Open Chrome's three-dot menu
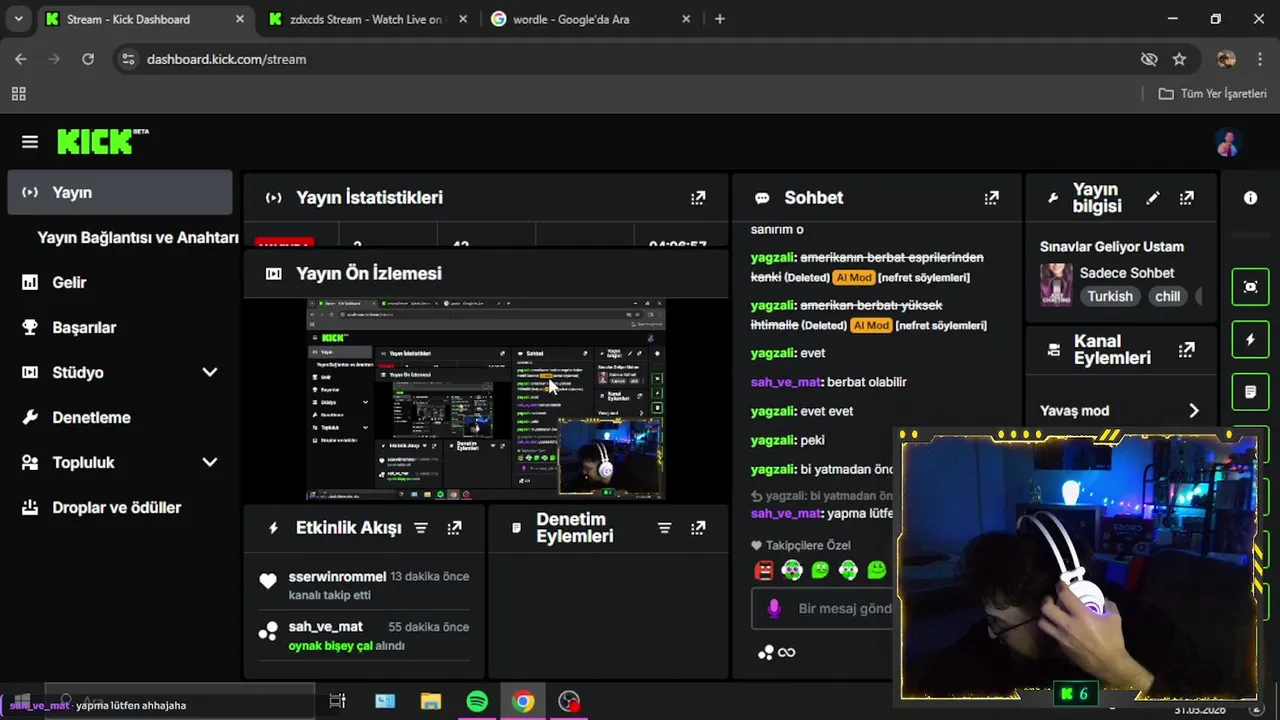This screenshot has width=1280, height=720. tap(1259, 59)
